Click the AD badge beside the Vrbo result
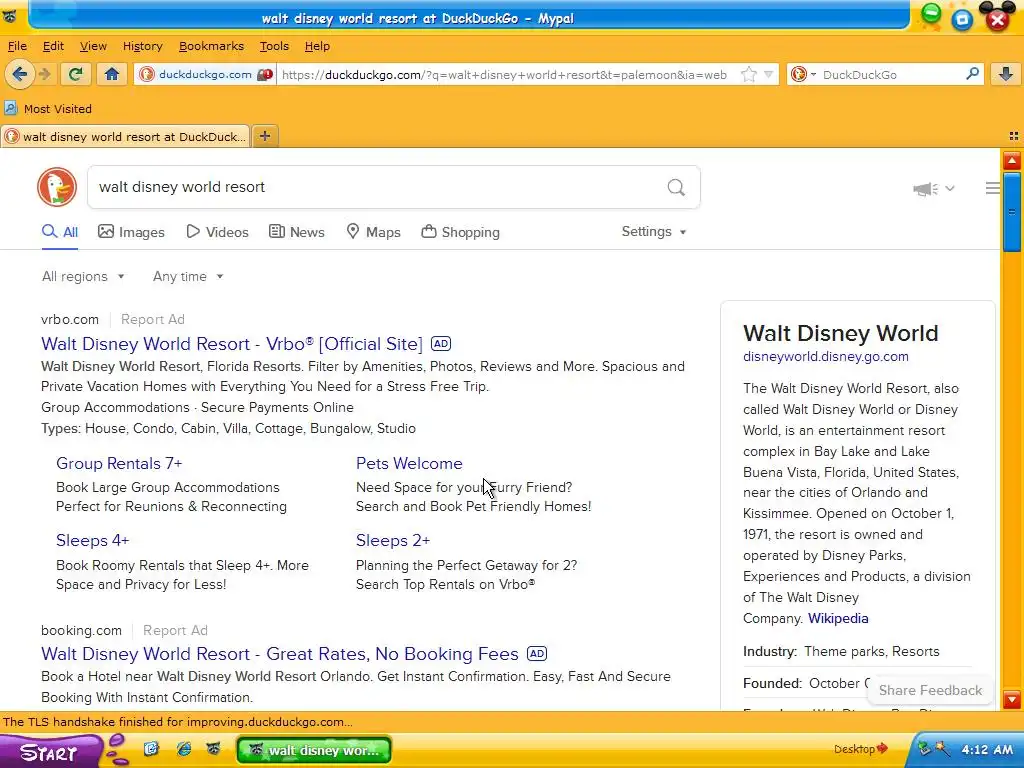This screenshot has height=768, width=1024. [441, 344]
